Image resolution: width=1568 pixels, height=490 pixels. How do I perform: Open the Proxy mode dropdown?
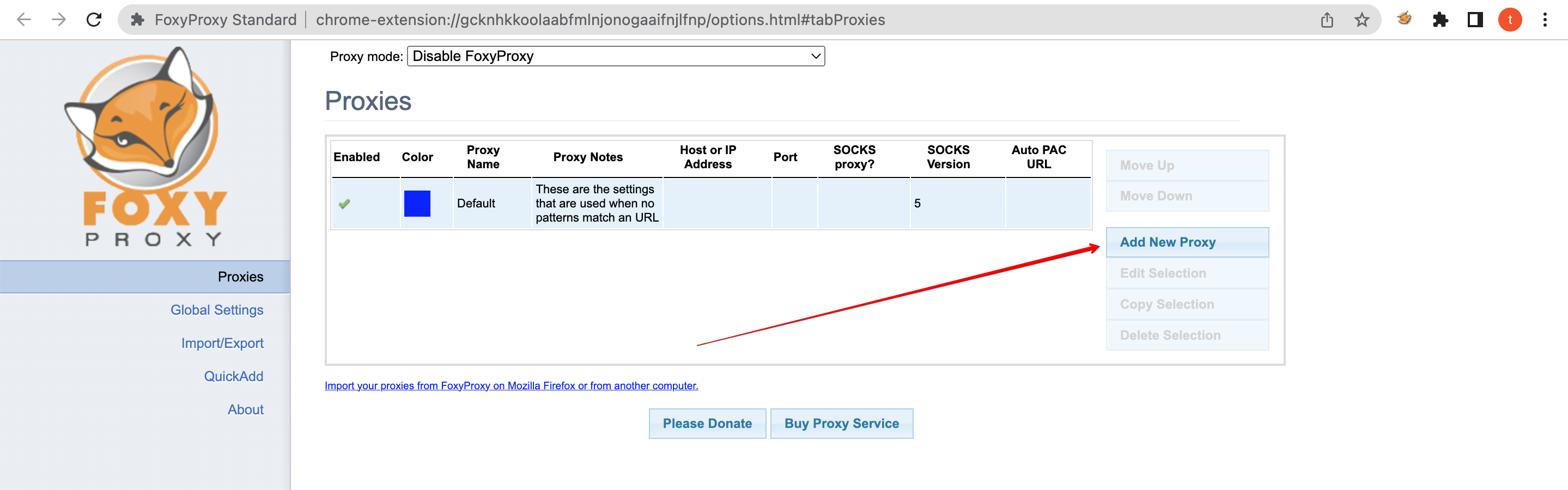point(616,56)
